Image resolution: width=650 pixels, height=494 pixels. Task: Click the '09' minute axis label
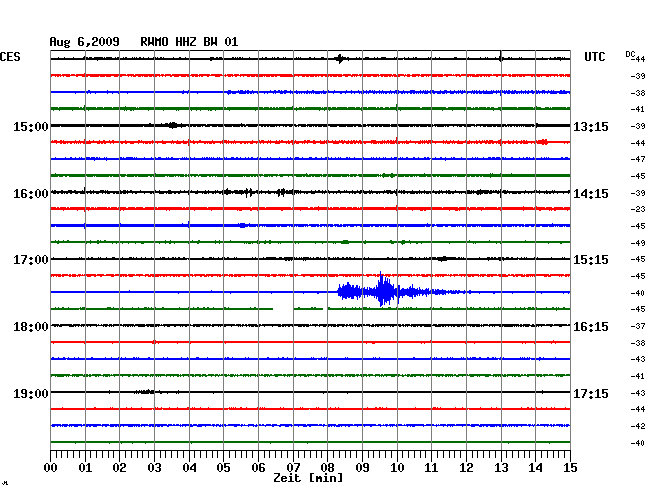tap(362, 468)
